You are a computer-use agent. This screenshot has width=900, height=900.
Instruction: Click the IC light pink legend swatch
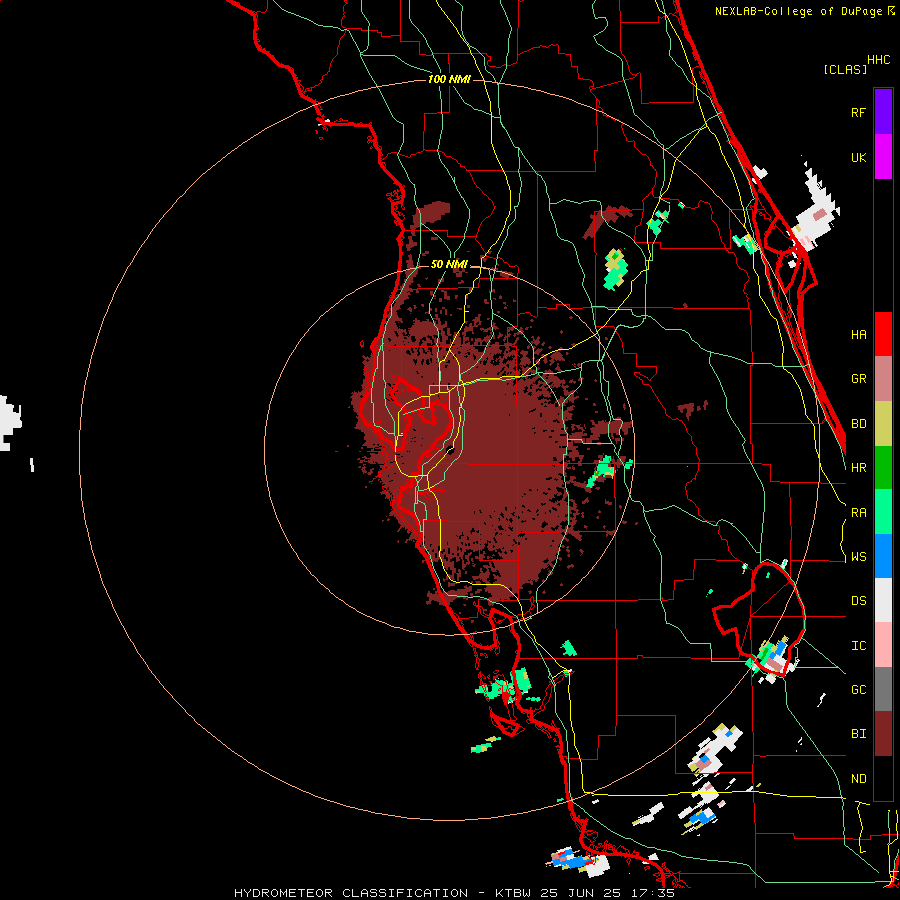[883, 645]
